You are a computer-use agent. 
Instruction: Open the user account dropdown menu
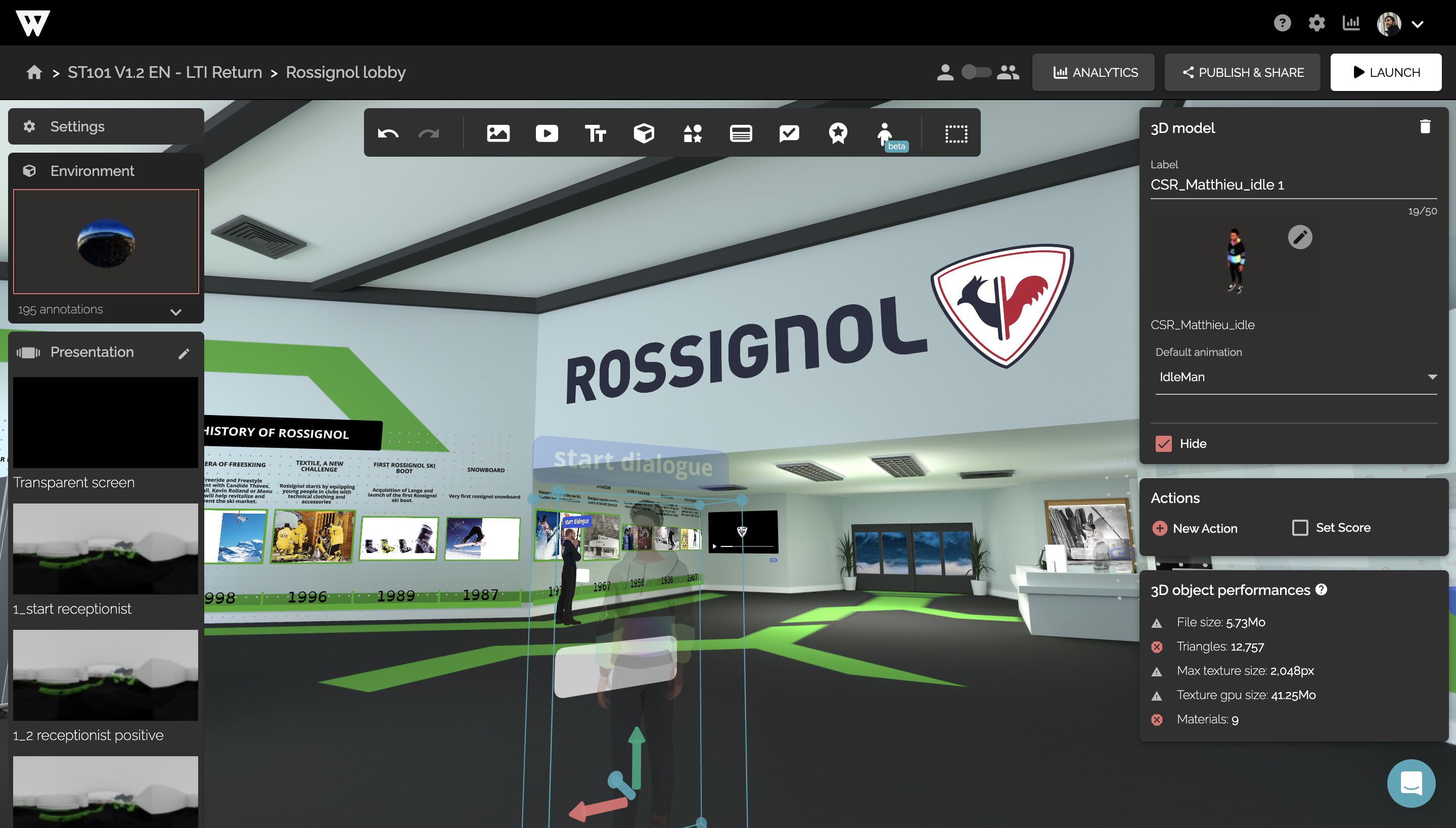point(1417,24)
